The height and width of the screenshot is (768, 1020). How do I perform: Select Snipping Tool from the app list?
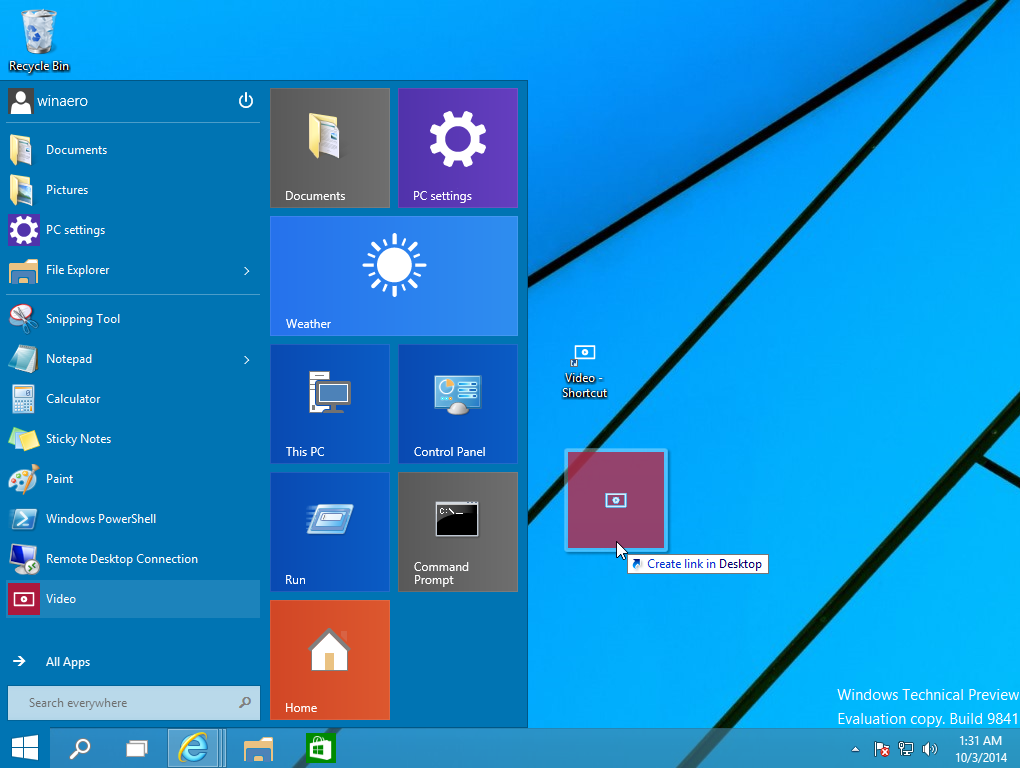[83, 319]
